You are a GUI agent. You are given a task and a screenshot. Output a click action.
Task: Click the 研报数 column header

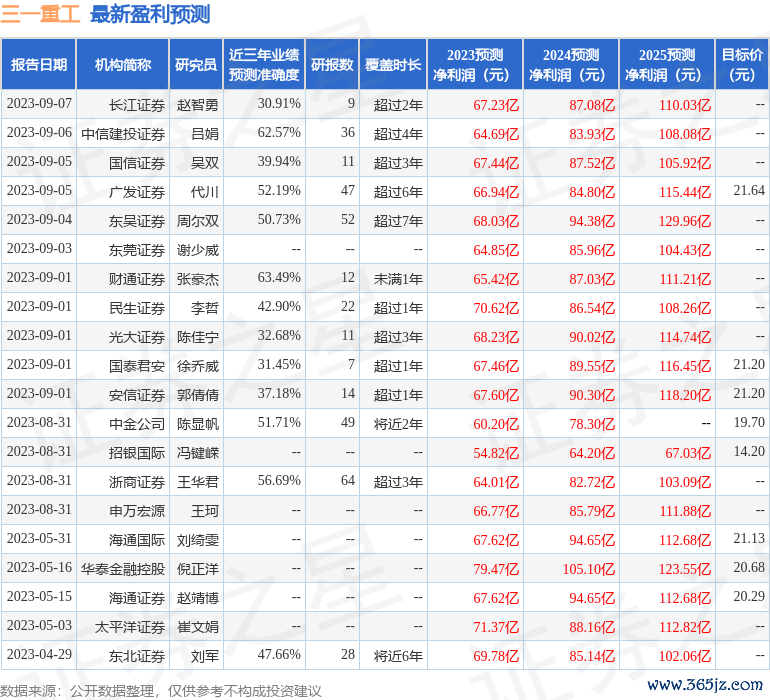coord(332,64)
